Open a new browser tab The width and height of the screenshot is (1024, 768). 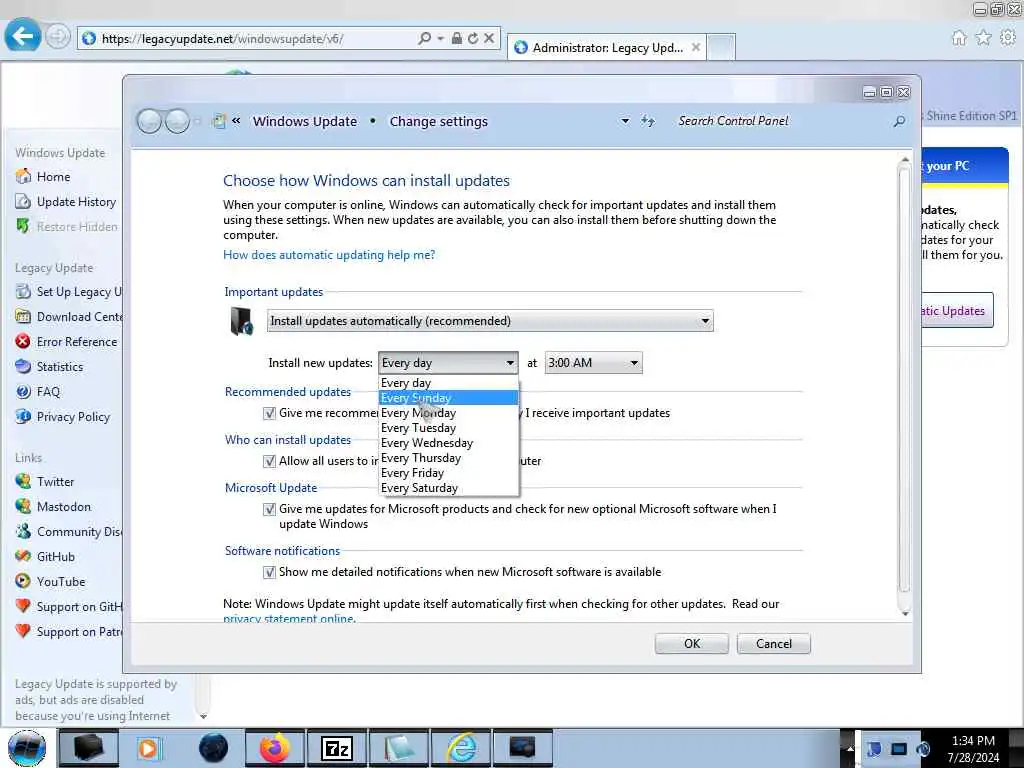coord(721,48)
